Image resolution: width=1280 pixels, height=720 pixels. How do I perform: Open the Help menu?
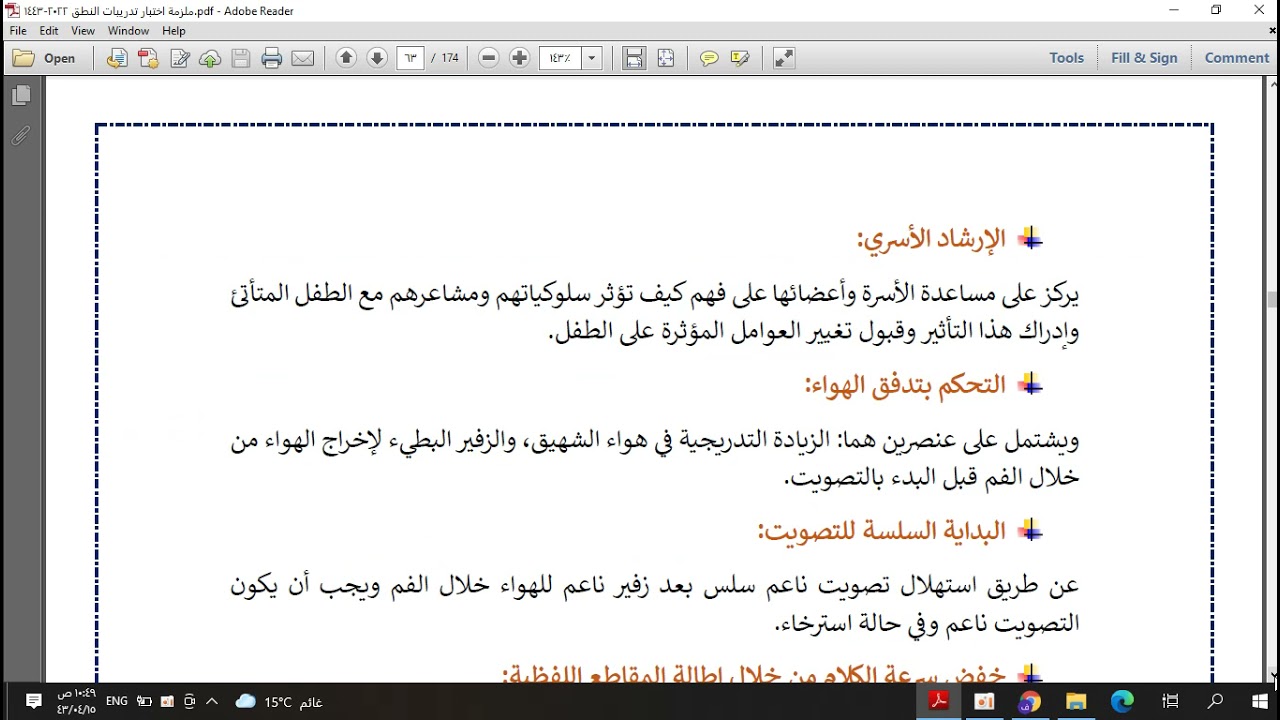(x=174, y=31)
